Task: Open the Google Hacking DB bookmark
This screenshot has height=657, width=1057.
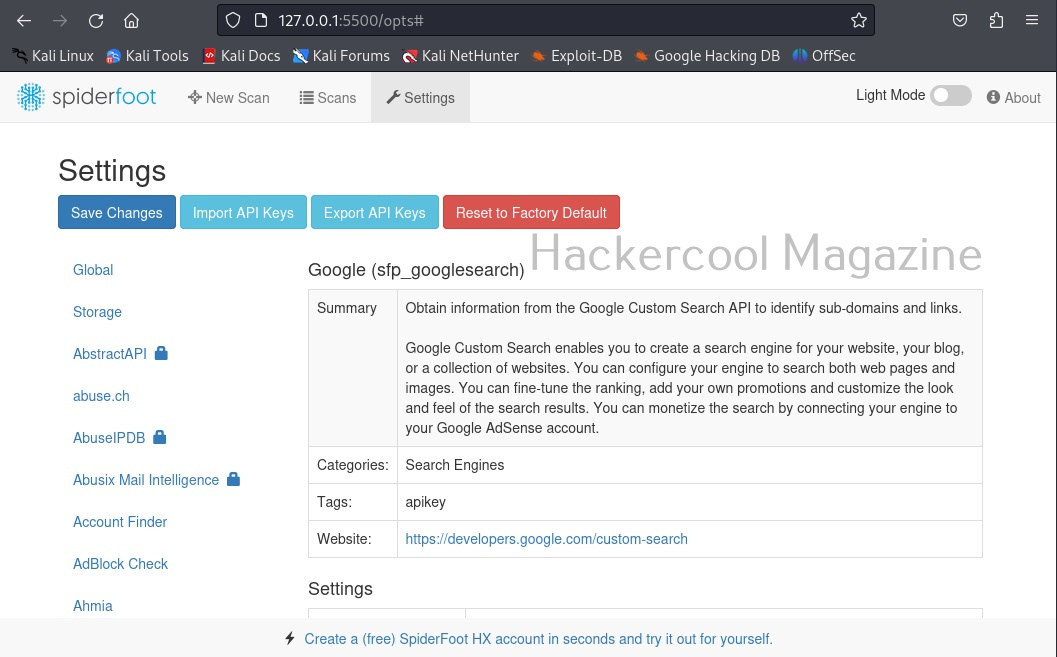Action: (707, 56)
